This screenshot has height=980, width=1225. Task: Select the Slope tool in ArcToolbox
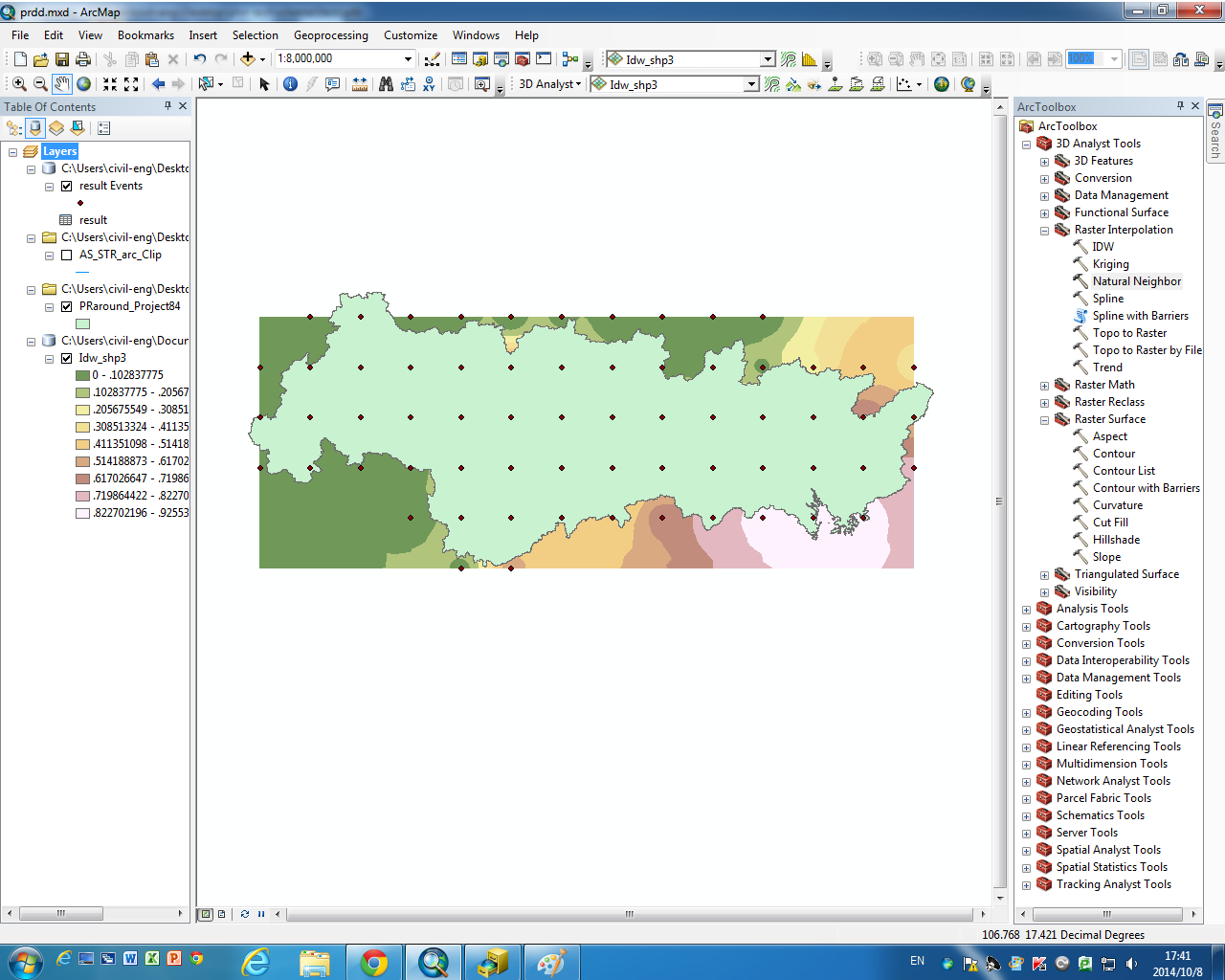click(x=1106, y=557)
